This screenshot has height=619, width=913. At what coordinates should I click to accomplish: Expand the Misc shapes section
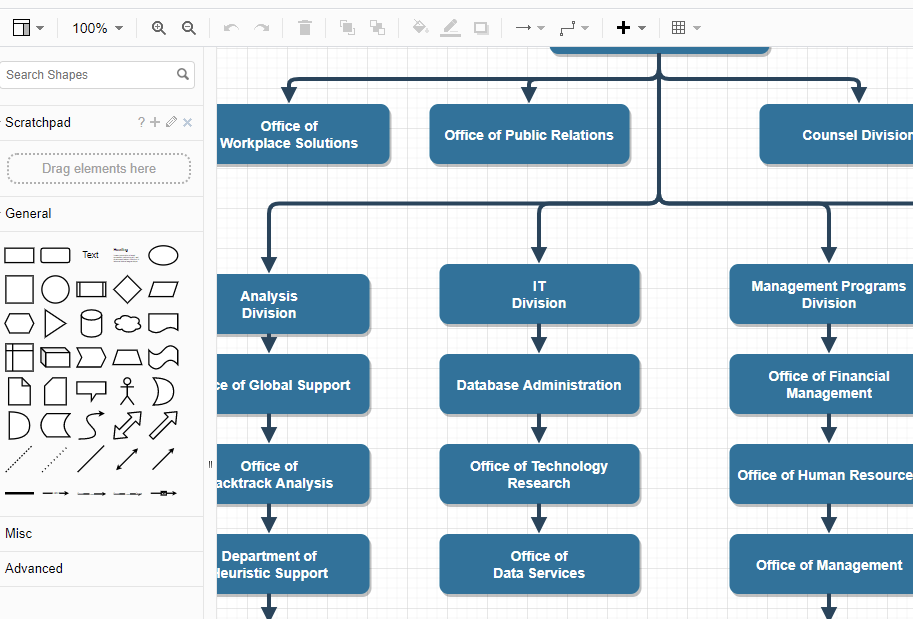click(18, 533)
